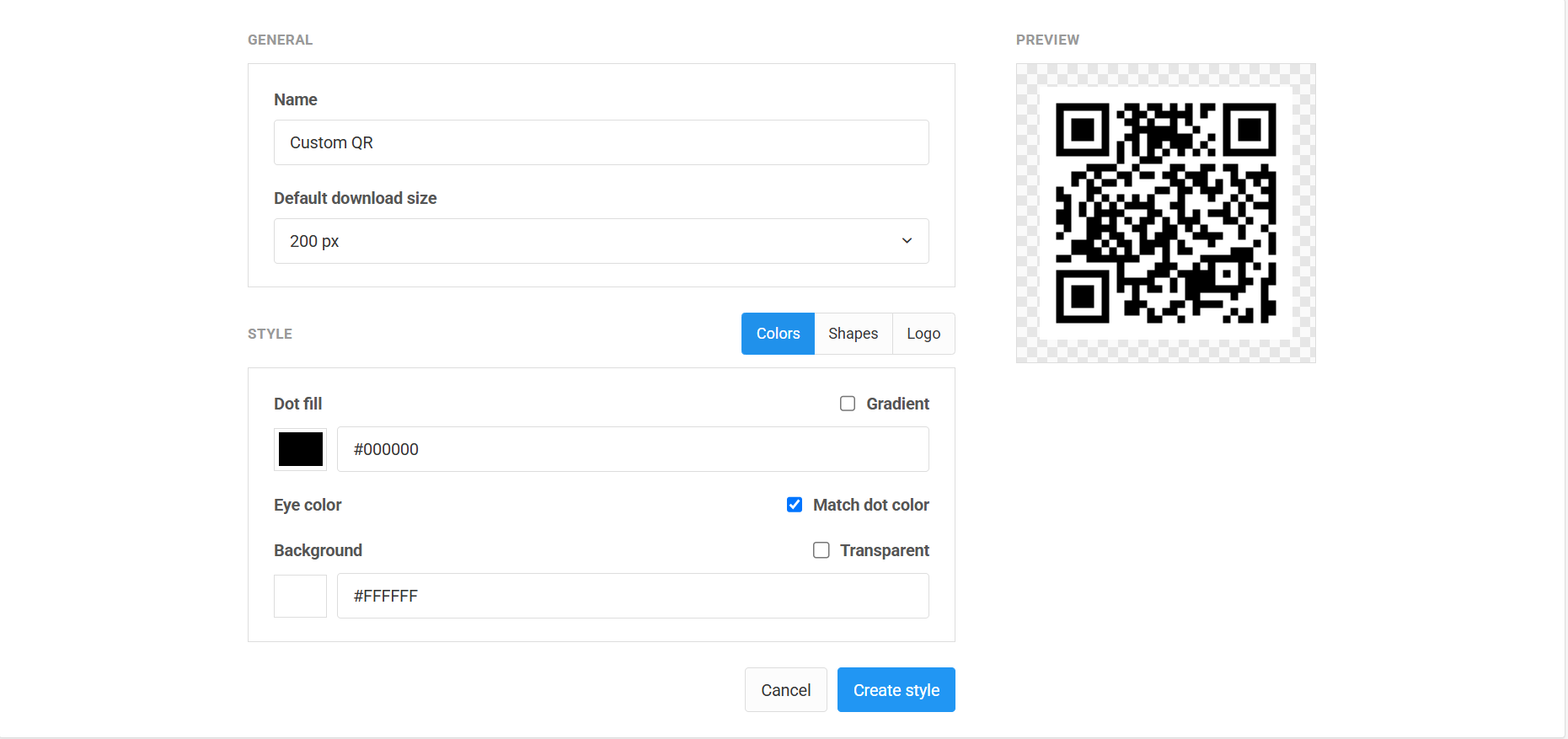
Task: Click the Cancel button
Action: [x=786, y=690]
